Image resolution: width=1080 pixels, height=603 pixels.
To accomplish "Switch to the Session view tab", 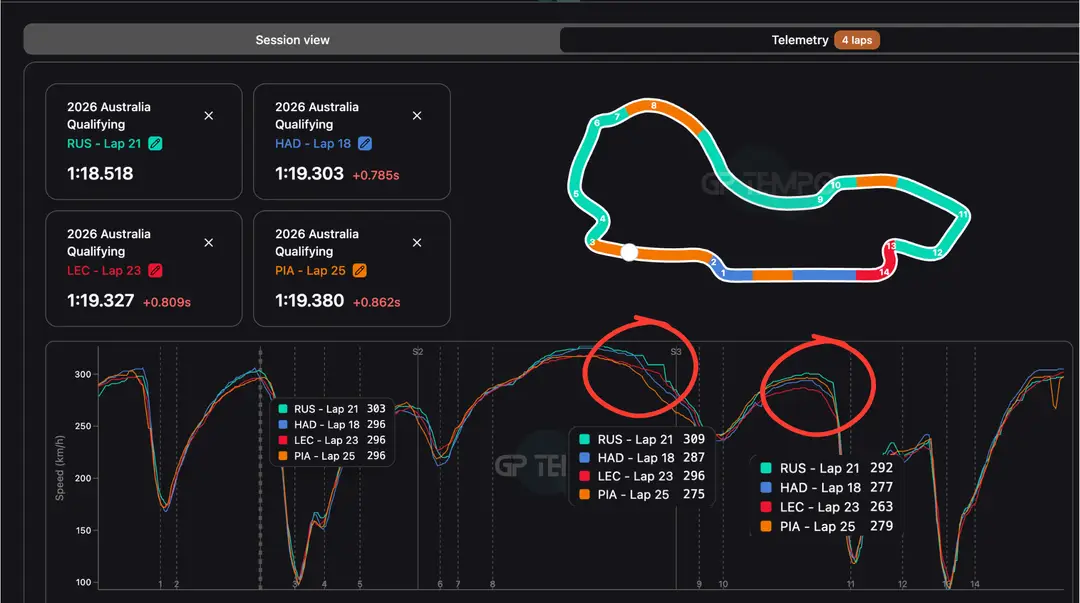I will tap(292, 40).
